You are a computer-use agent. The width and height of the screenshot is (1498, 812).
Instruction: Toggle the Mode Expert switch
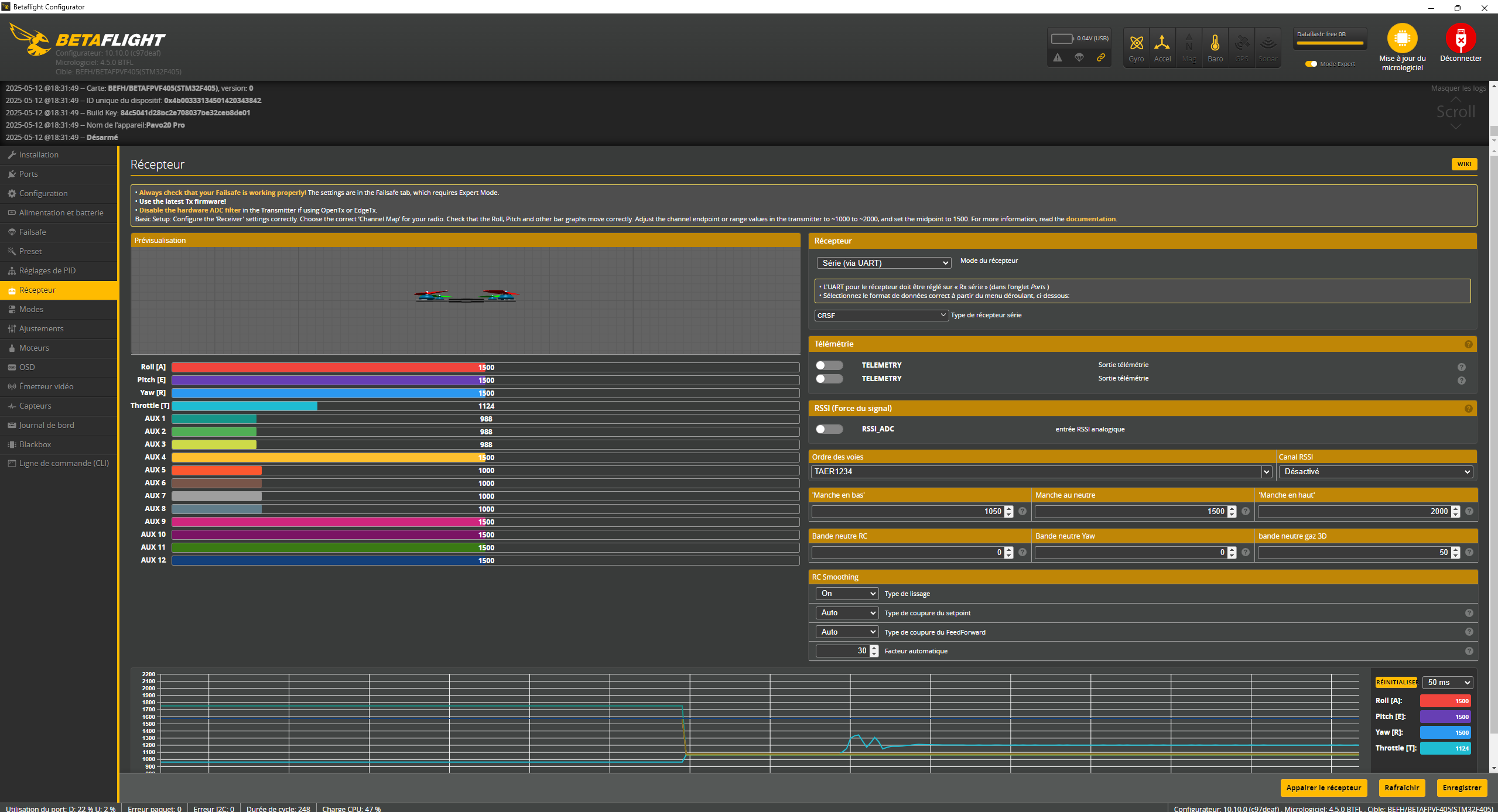[1311, 64]
